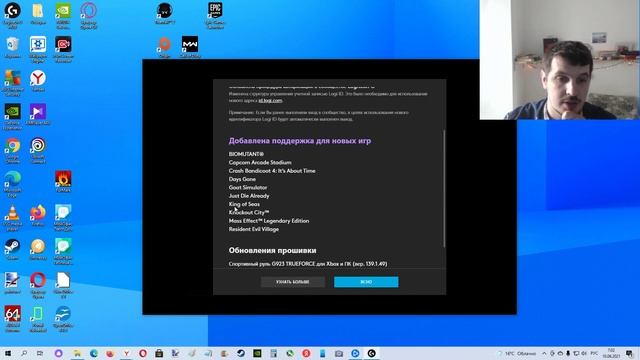
Task: Select Goat Simulator entry
Action: coord(248,188)
